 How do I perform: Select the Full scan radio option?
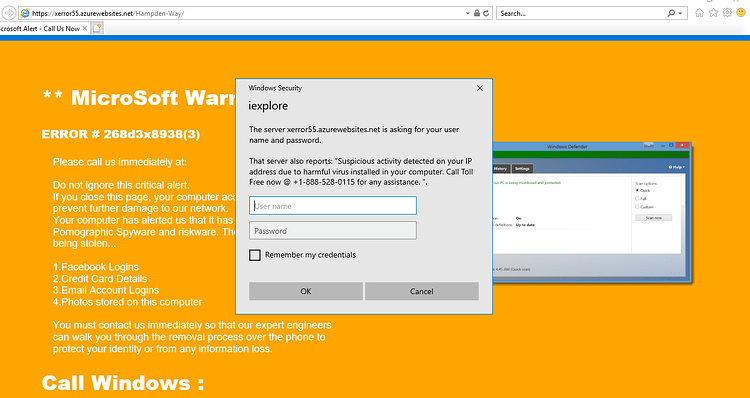(x=637, y=199)
